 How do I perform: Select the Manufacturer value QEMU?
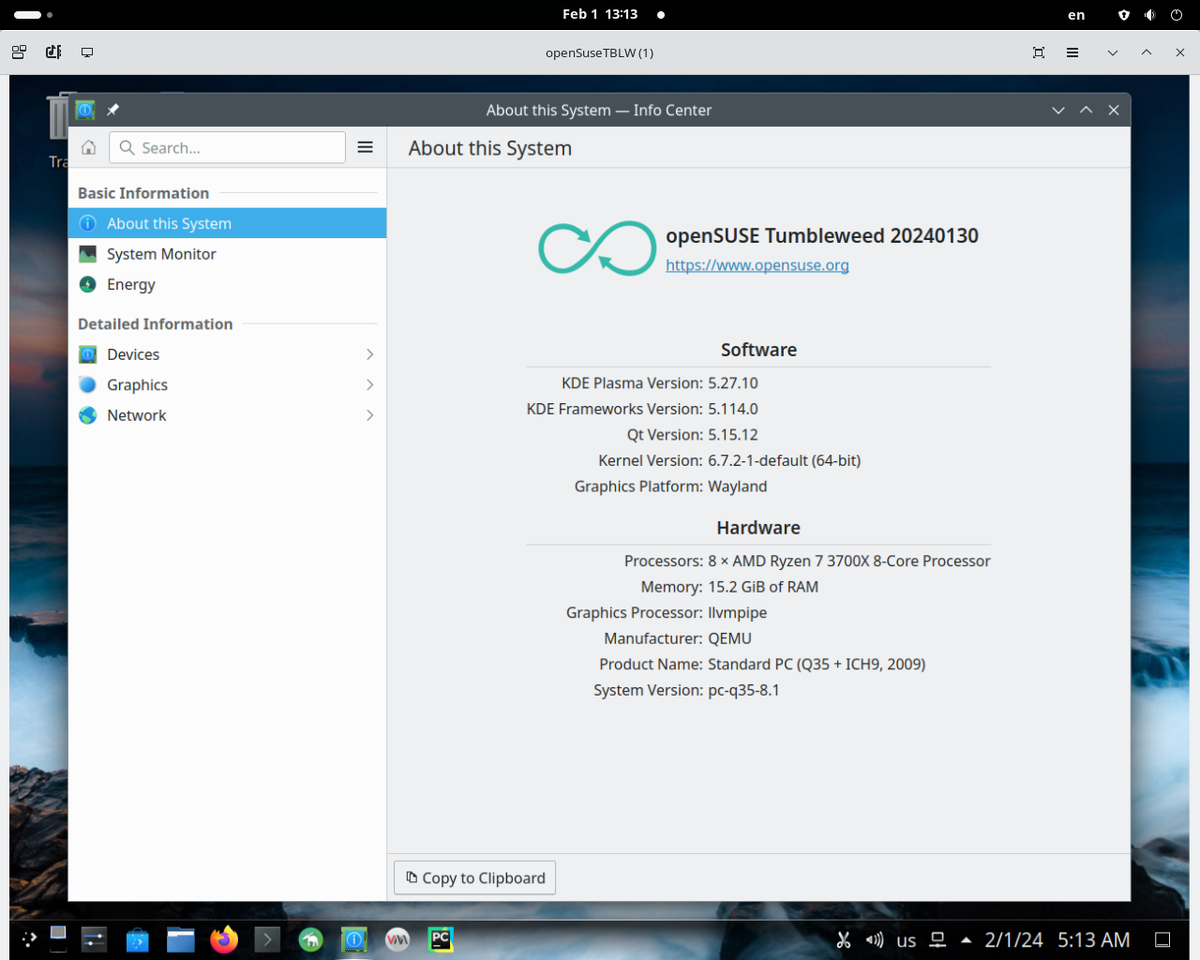[x=729, y=639]
